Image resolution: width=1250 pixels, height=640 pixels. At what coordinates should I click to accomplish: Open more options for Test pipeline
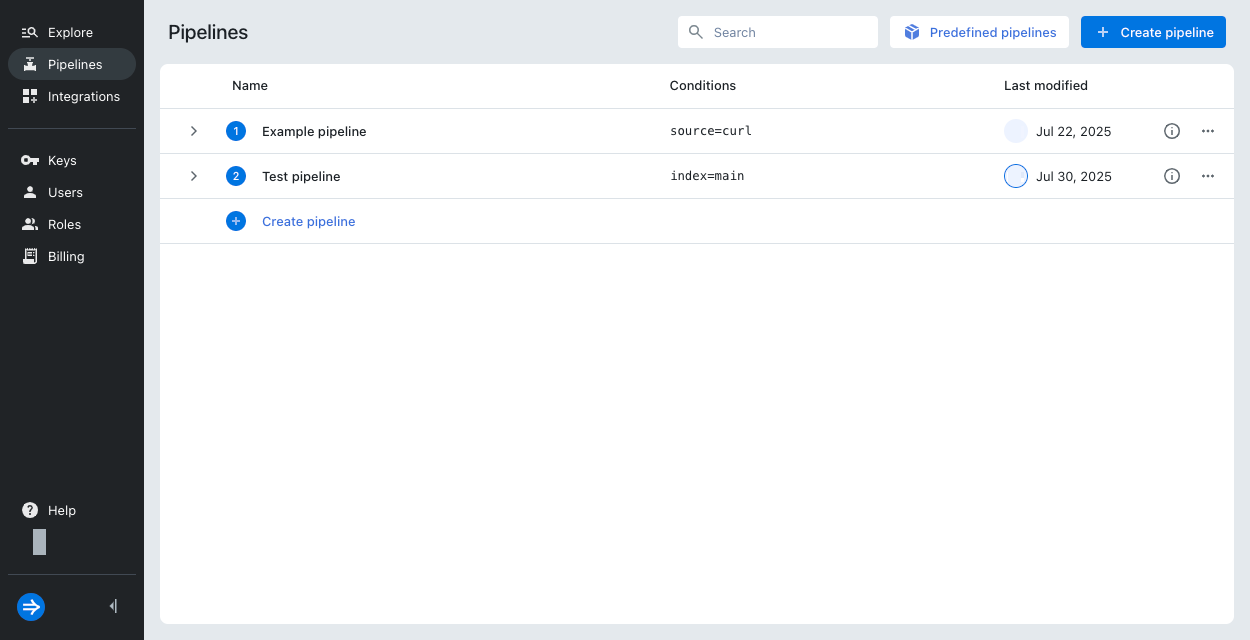(1208, 176)
